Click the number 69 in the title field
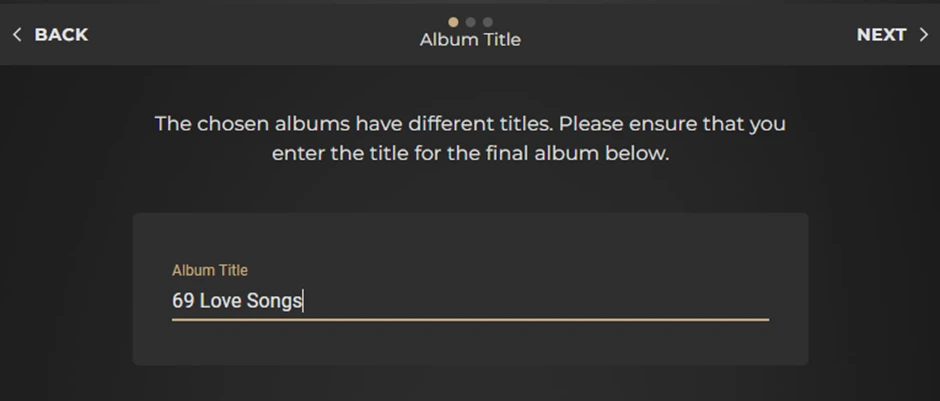The image size is (940, 401). [182, 300]
